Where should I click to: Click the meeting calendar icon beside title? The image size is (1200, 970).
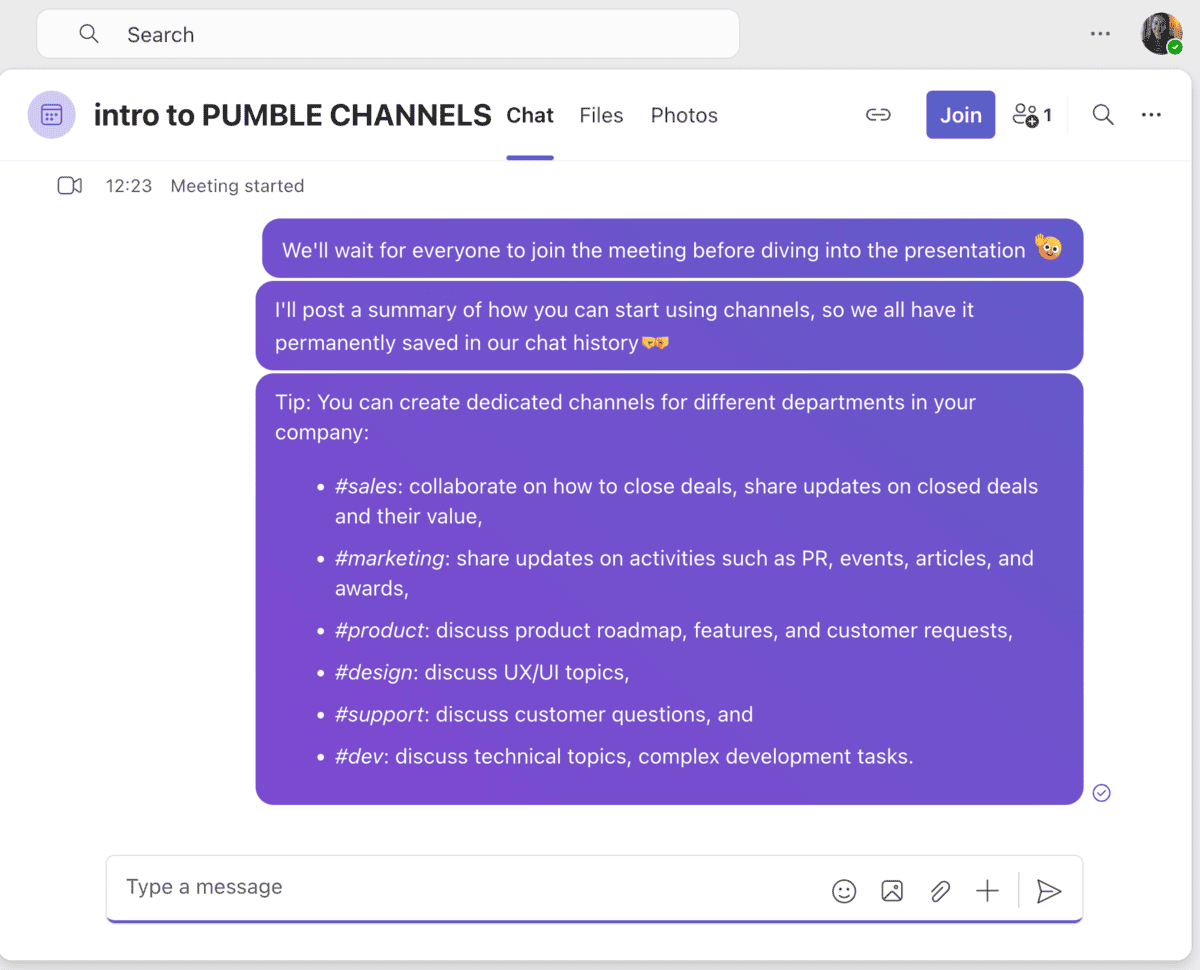51,115
